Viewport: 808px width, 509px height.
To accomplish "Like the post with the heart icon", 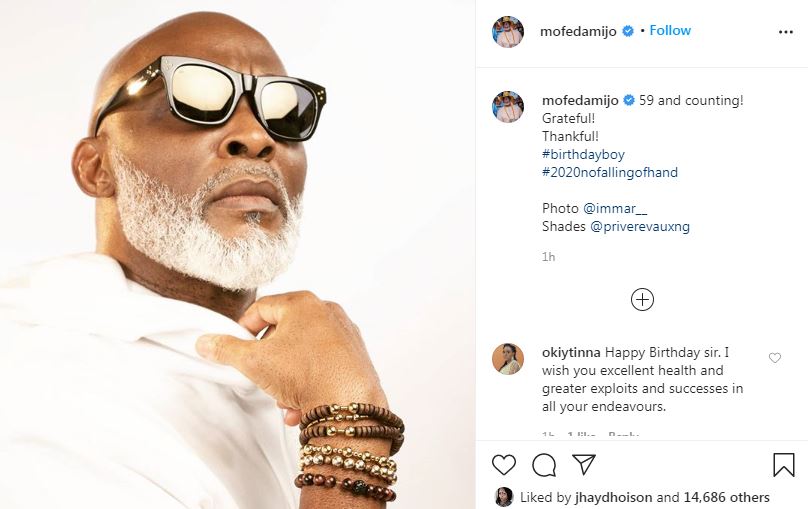I will [504, 465].
